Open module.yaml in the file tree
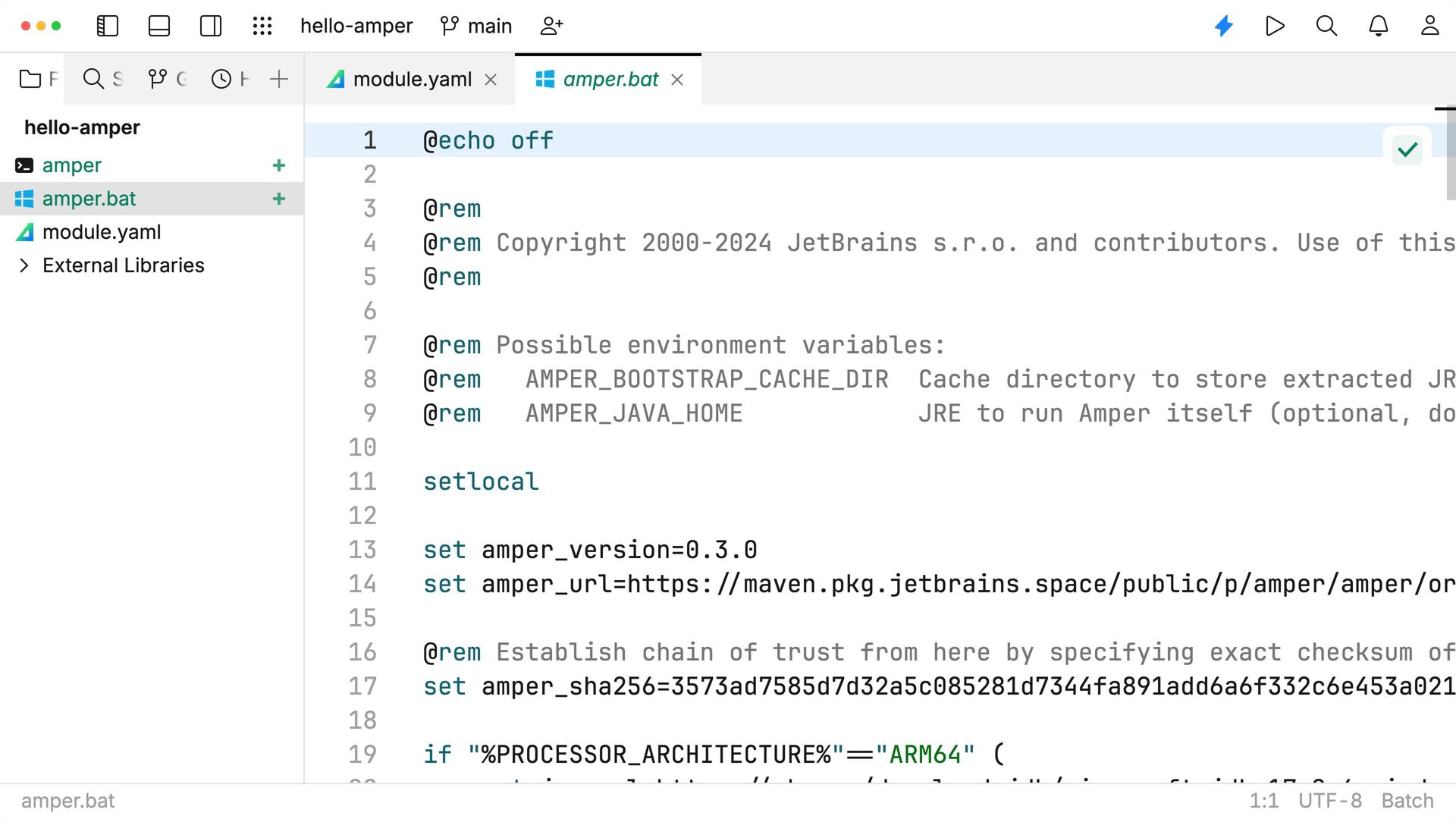Image resolution: width=1456 pixels, height=819 pixels. point(102,232)
